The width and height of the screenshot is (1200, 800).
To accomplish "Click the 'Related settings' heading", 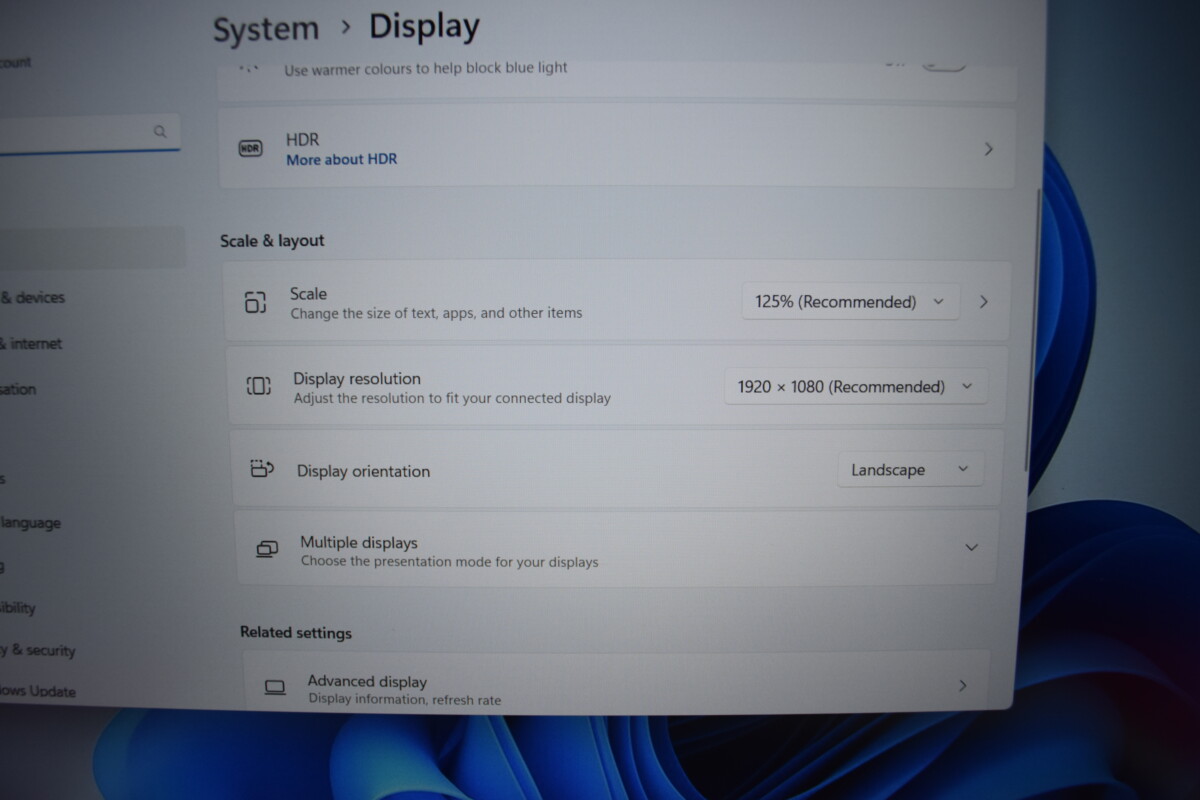I will pos(296,633).
